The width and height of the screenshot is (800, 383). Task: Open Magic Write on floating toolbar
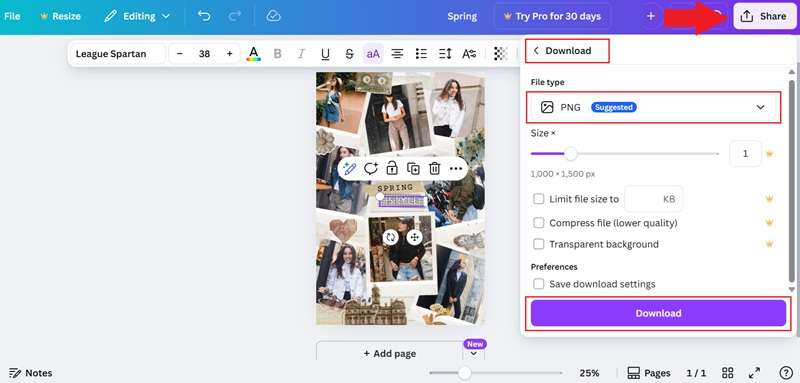(x=349, y=168)
